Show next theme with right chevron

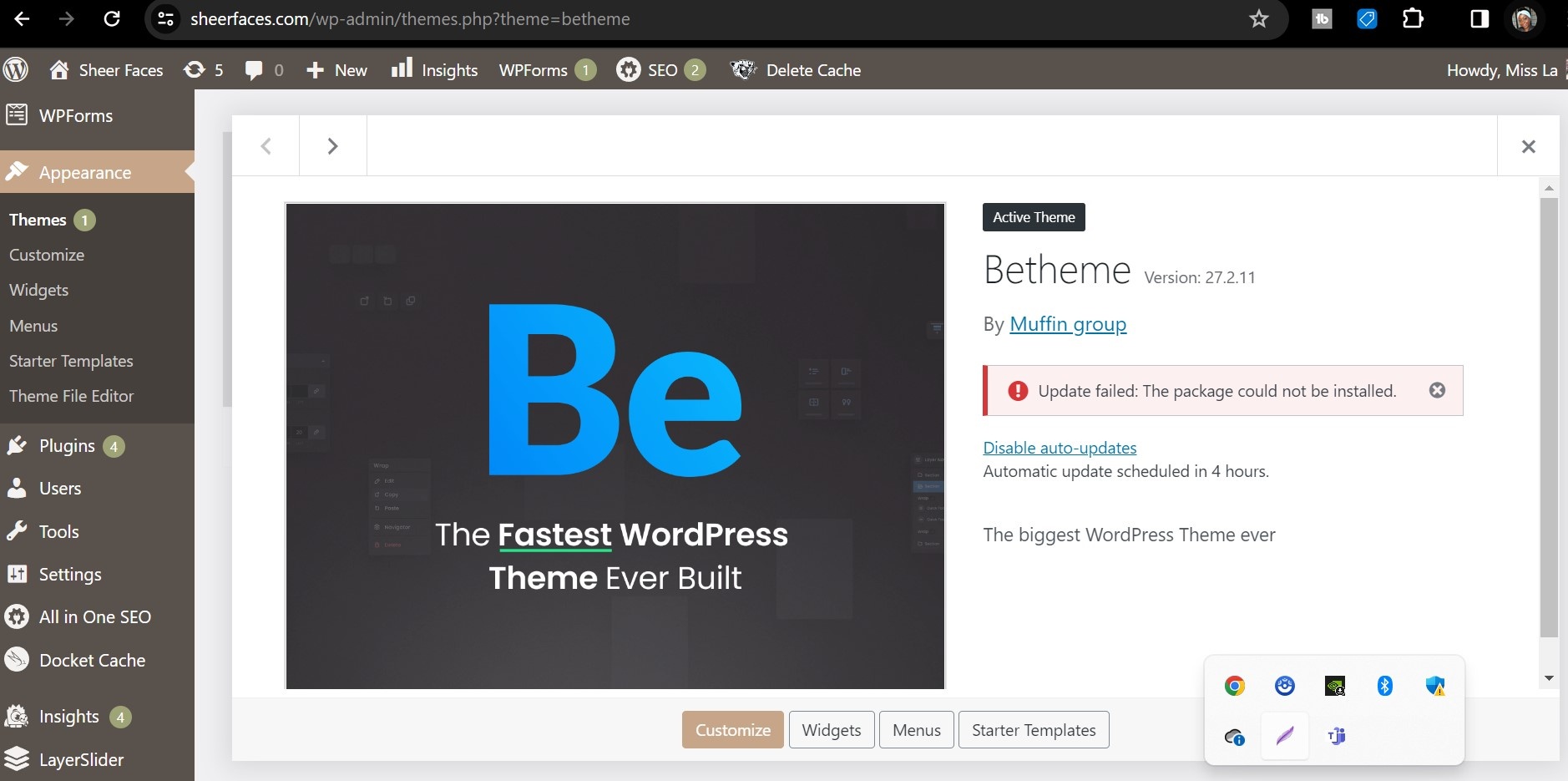[x=332, y=146]
